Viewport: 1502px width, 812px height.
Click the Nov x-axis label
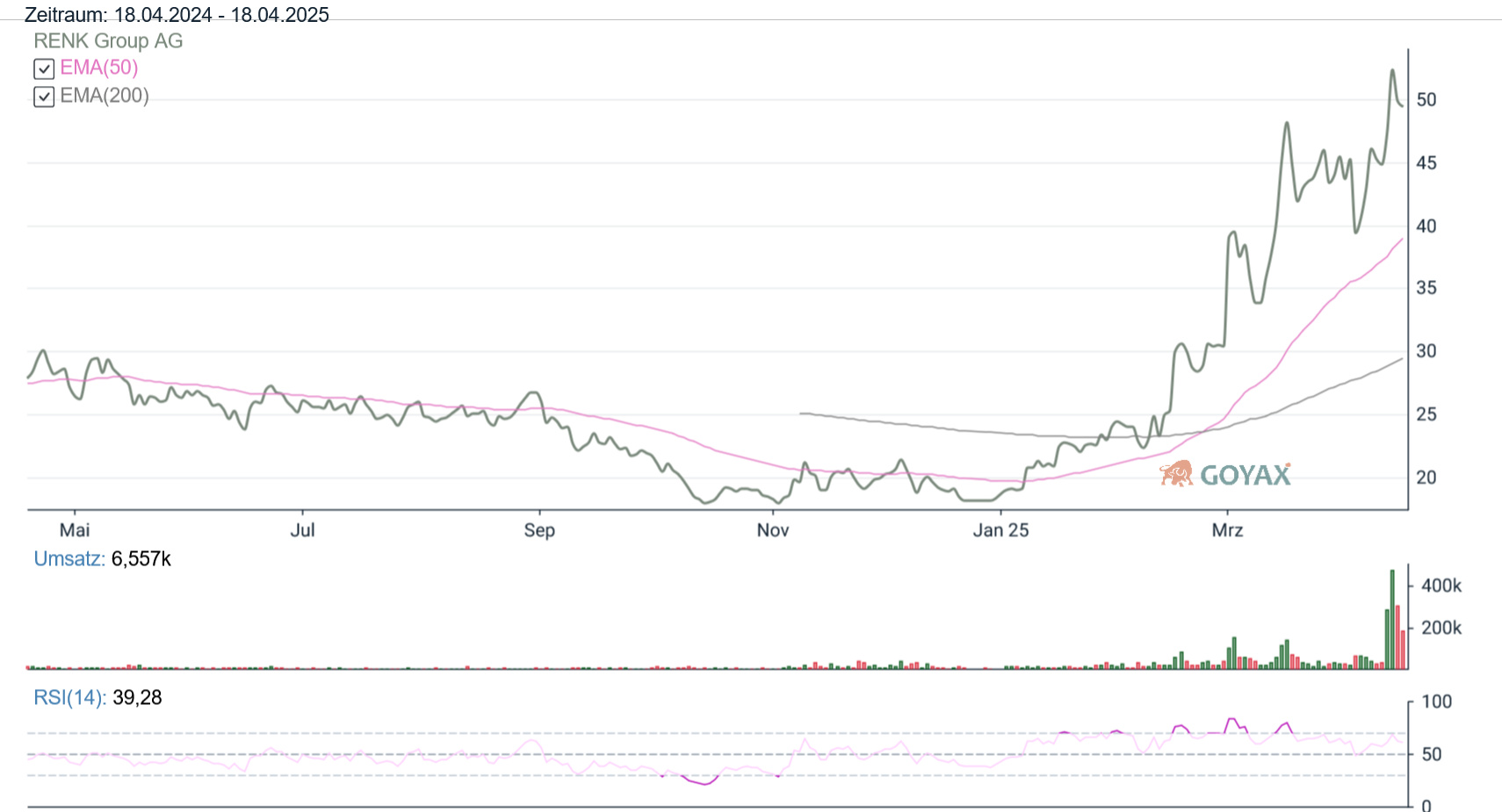point(773,530)
